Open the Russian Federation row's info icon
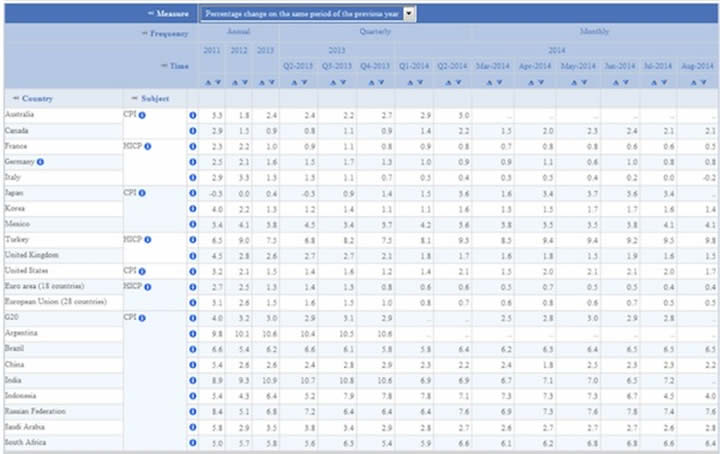The image size is (720, 454). [193, 412]
